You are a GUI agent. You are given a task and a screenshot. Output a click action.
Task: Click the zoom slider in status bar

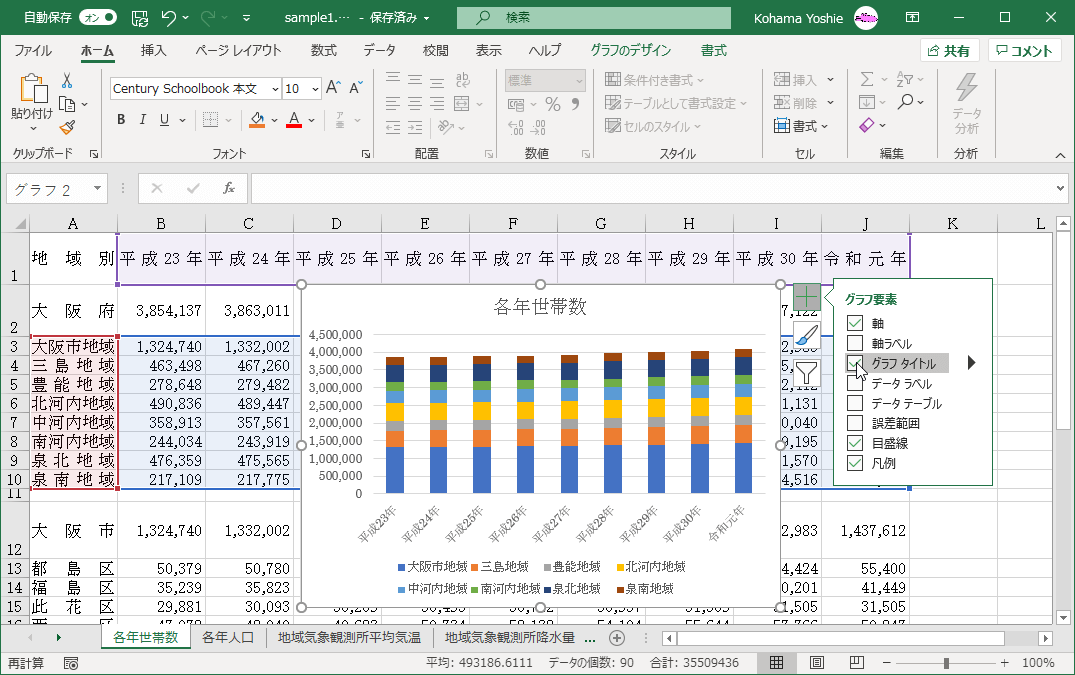[946, 663]
